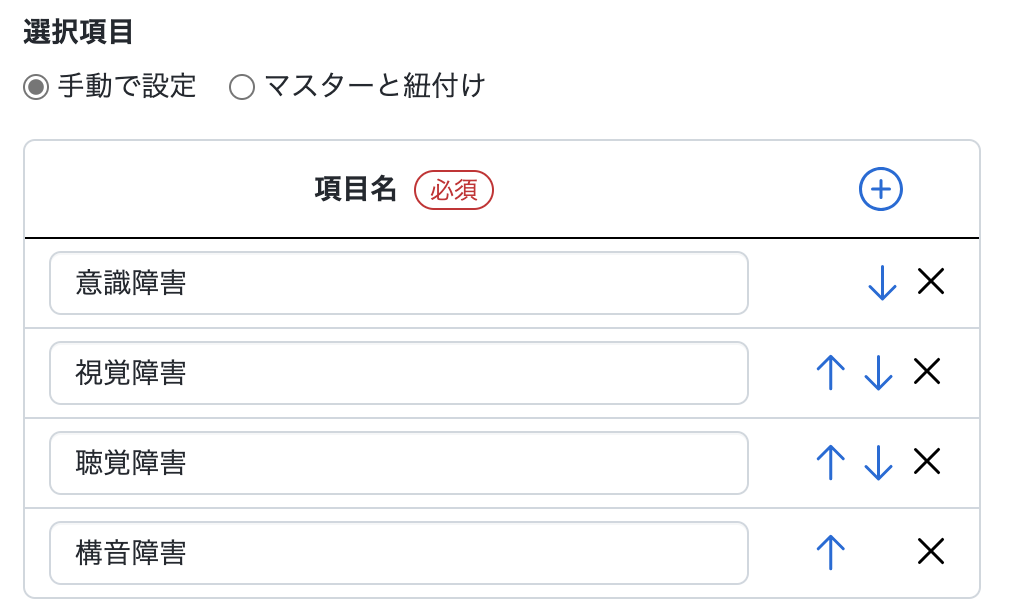Move 視覚障害 up one row

coord(830,373)
